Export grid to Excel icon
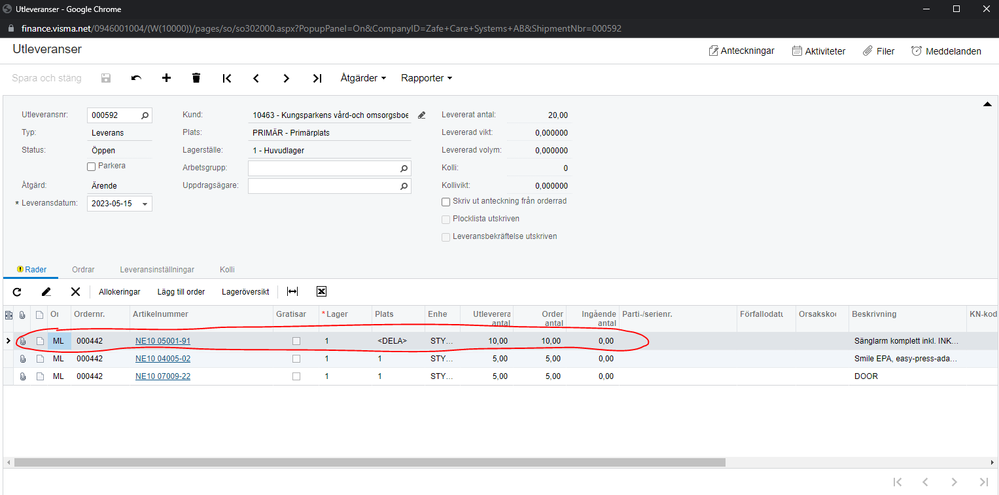The image size is (999, 495). coord(322,292)
